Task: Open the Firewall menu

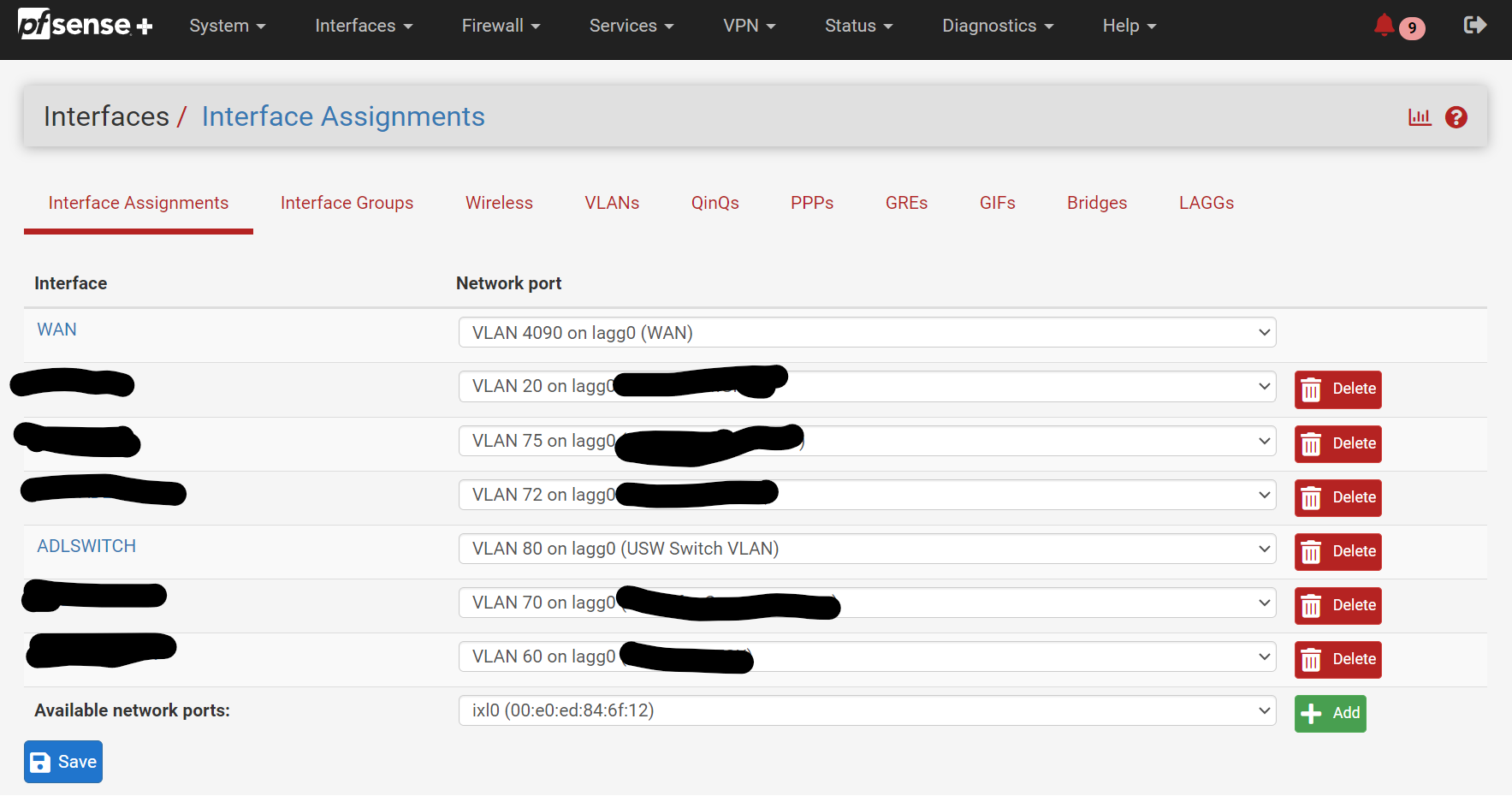Action: pyautogui.click(x=501, y=26)
